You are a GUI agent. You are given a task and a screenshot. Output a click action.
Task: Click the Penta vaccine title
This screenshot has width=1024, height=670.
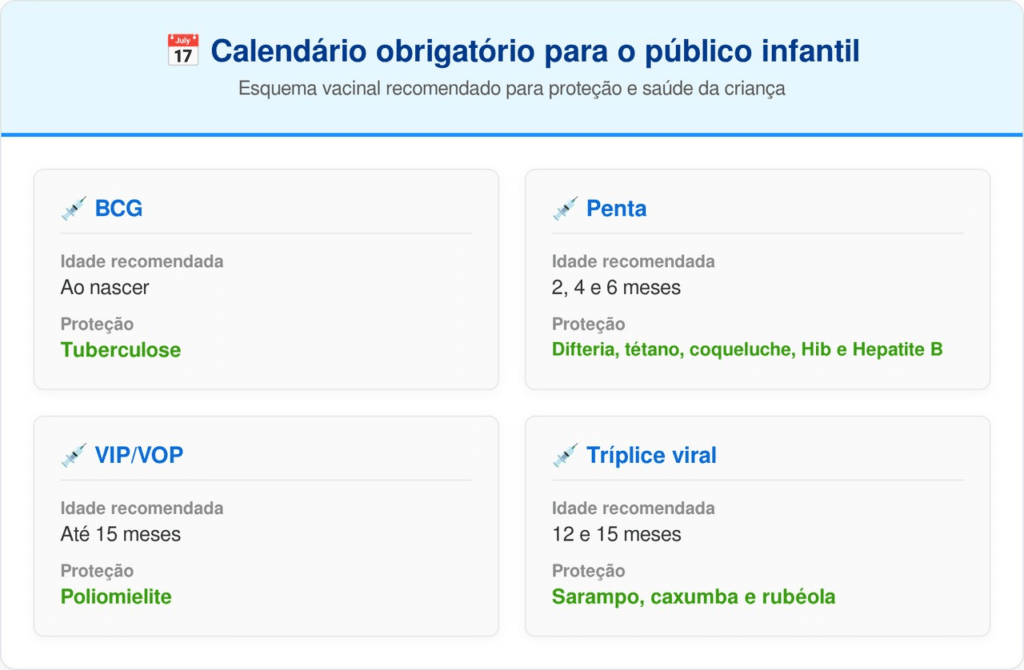tap(616, 209)
